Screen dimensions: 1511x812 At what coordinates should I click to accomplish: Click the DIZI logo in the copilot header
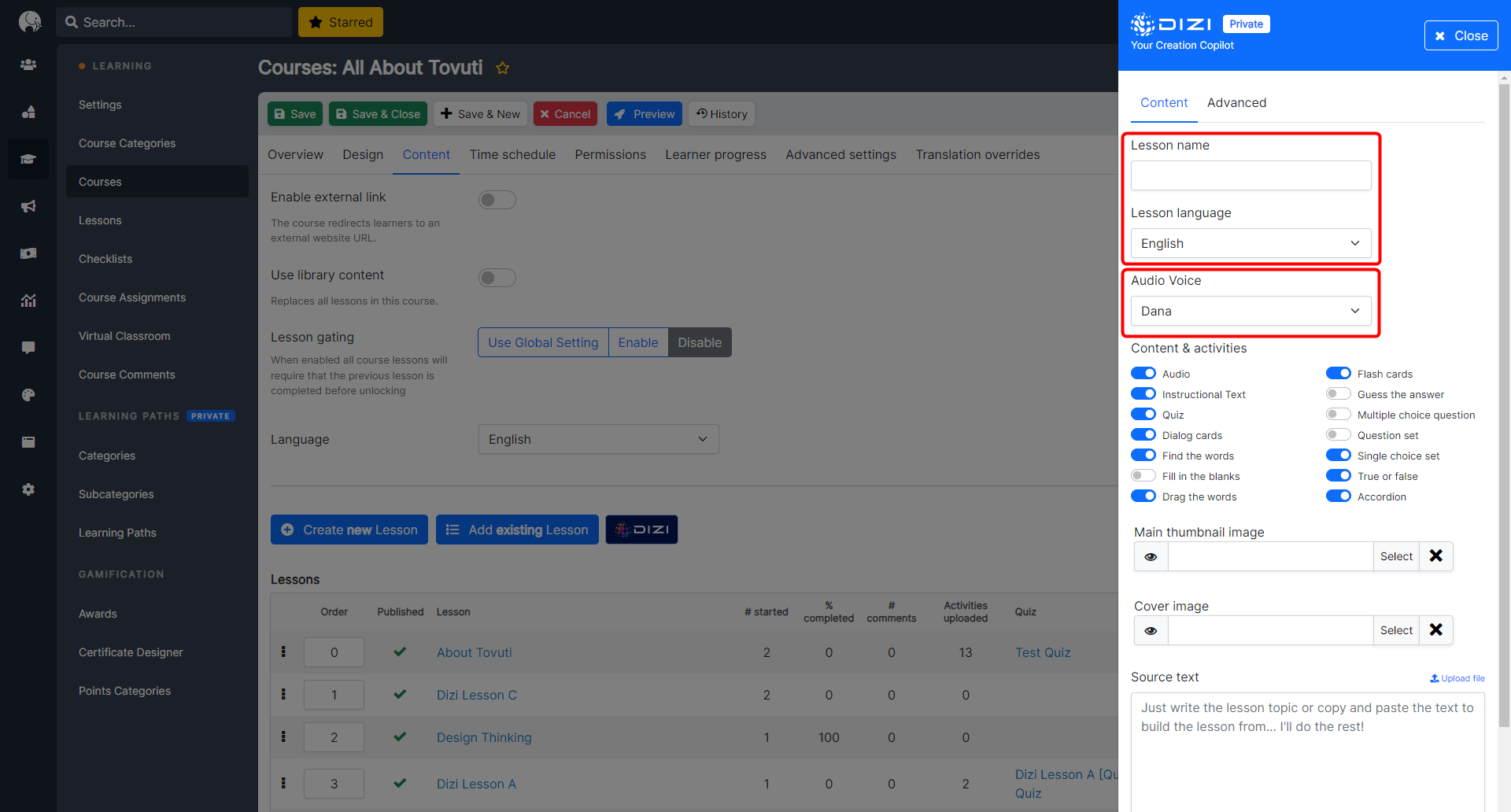tap(1171, 24)
